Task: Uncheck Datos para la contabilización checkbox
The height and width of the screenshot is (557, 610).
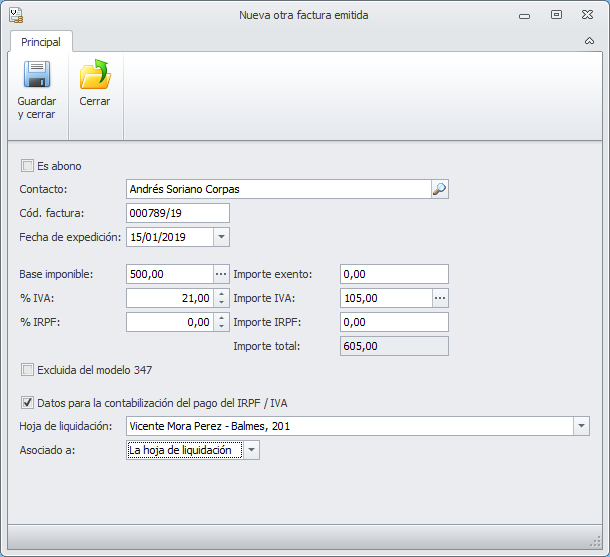Action: [x=28, y=403]
